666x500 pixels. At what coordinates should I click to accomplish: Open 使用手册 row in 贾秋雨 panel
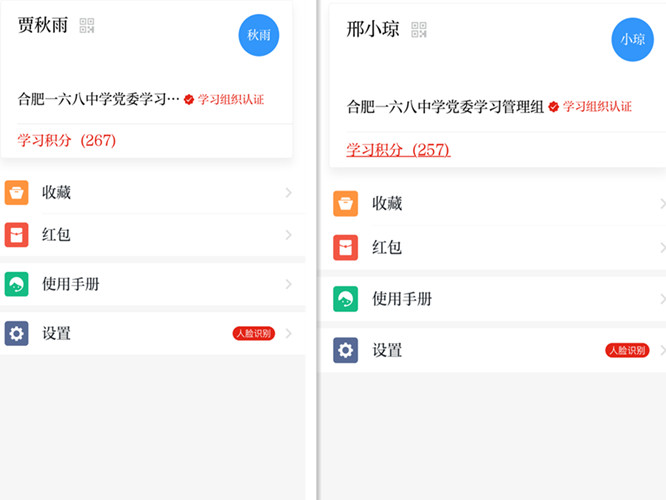coord(152,284)
